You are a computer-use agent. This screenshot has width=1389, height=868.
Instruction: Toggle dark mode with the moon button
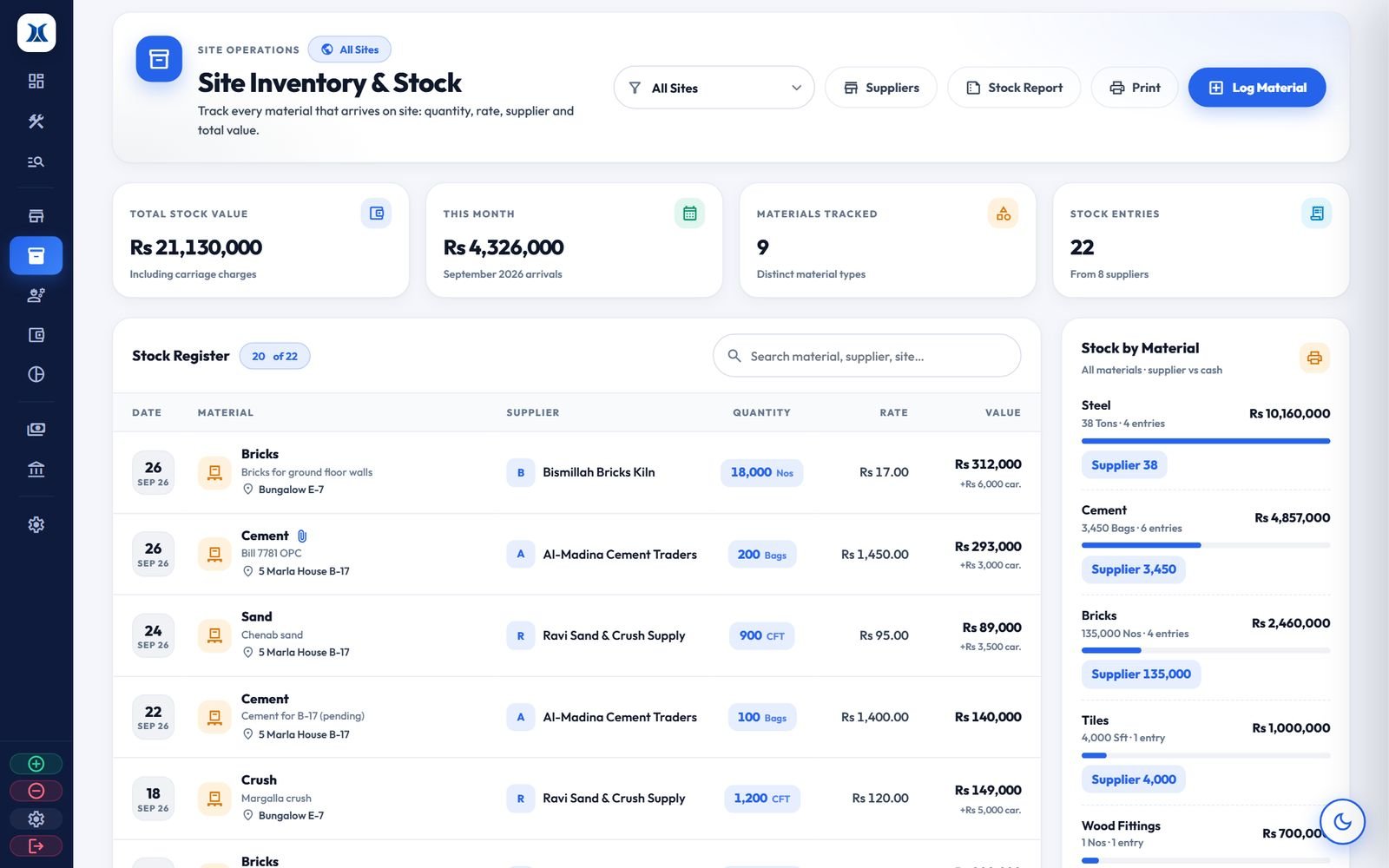click(1342, 821)
